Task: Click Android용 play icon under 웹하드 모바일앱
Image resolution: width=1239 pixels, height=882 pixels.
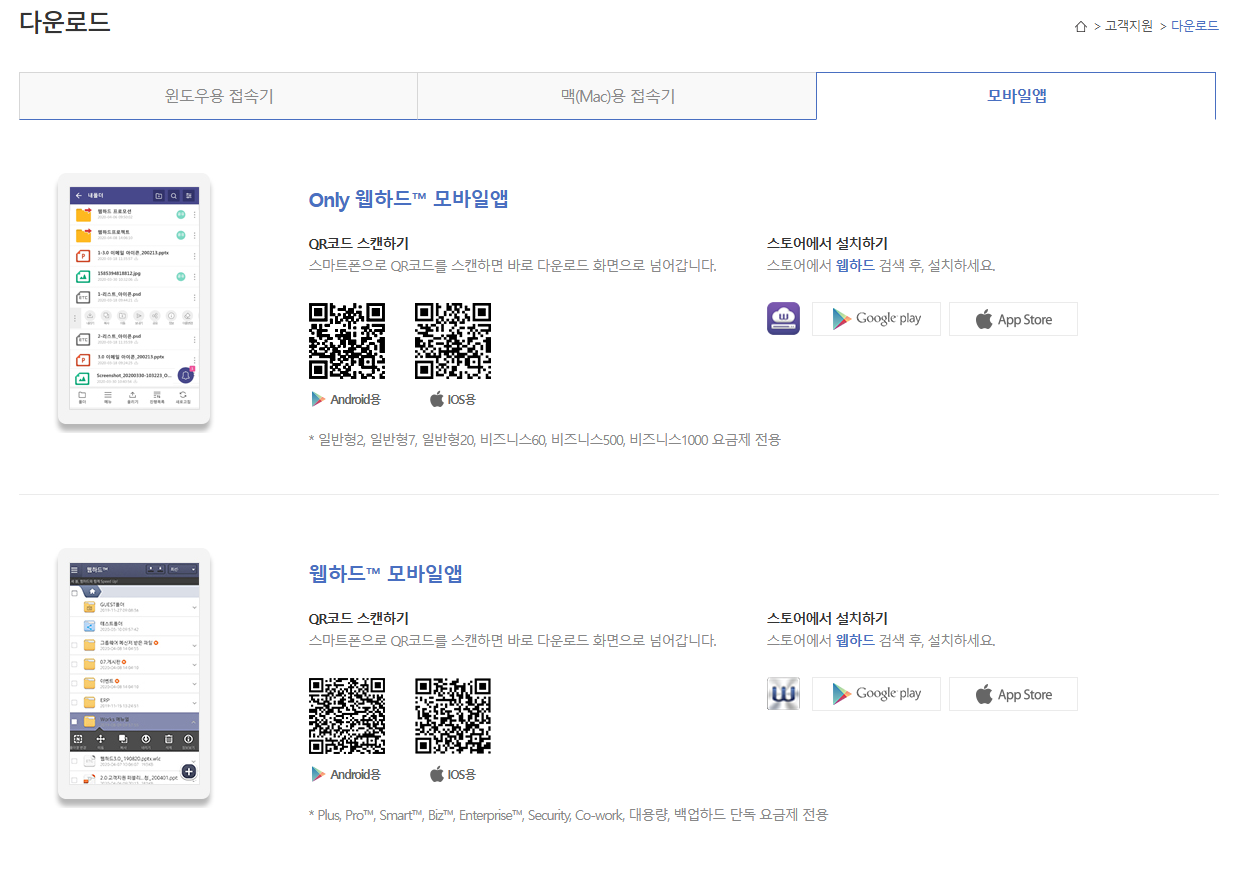Action: [x=318, y=774]
